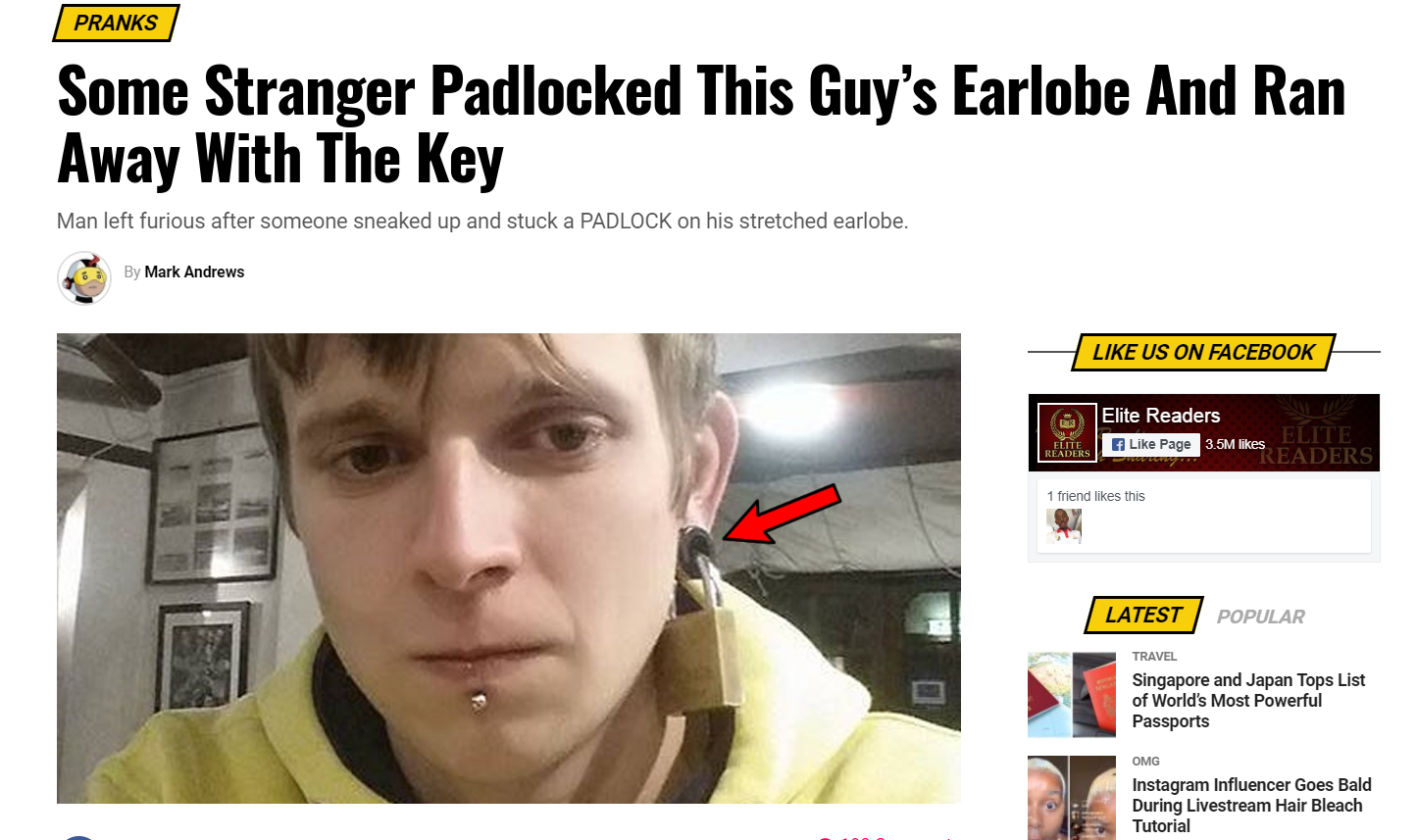Open the hair bleach article thumbnail
The image size is (1417, 840).
[x=1072, y=798]
